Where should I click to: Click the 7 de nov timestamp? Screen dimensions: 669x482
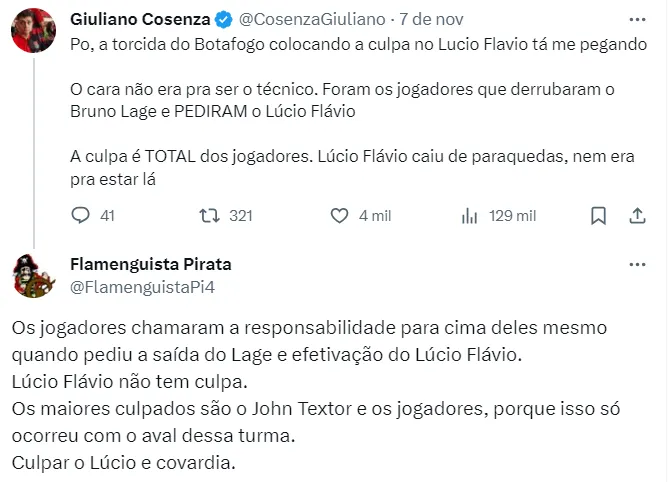click(433, 20)
